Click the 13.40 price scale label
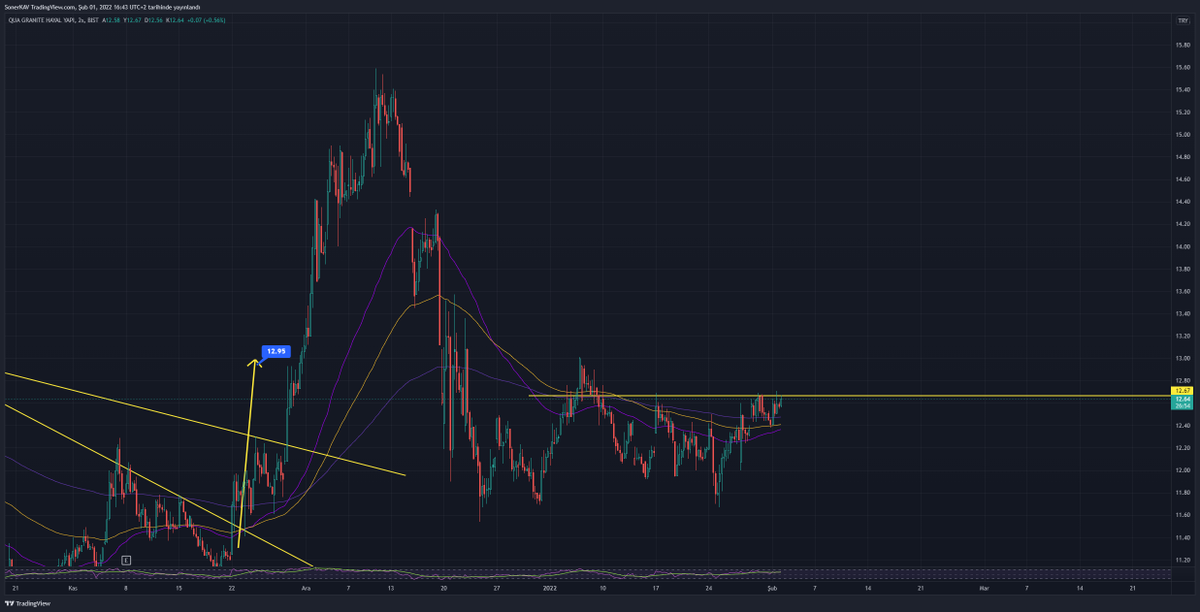 tap(1182, 314)
